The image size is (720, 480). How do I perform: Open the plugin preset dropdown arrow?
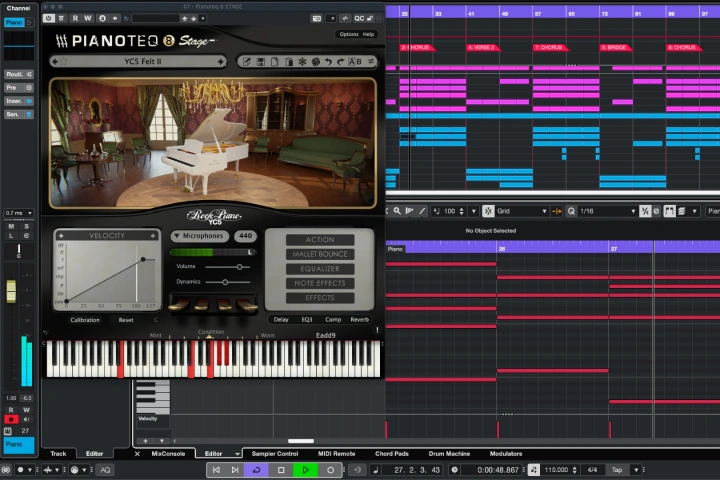(x=202, y=18)
